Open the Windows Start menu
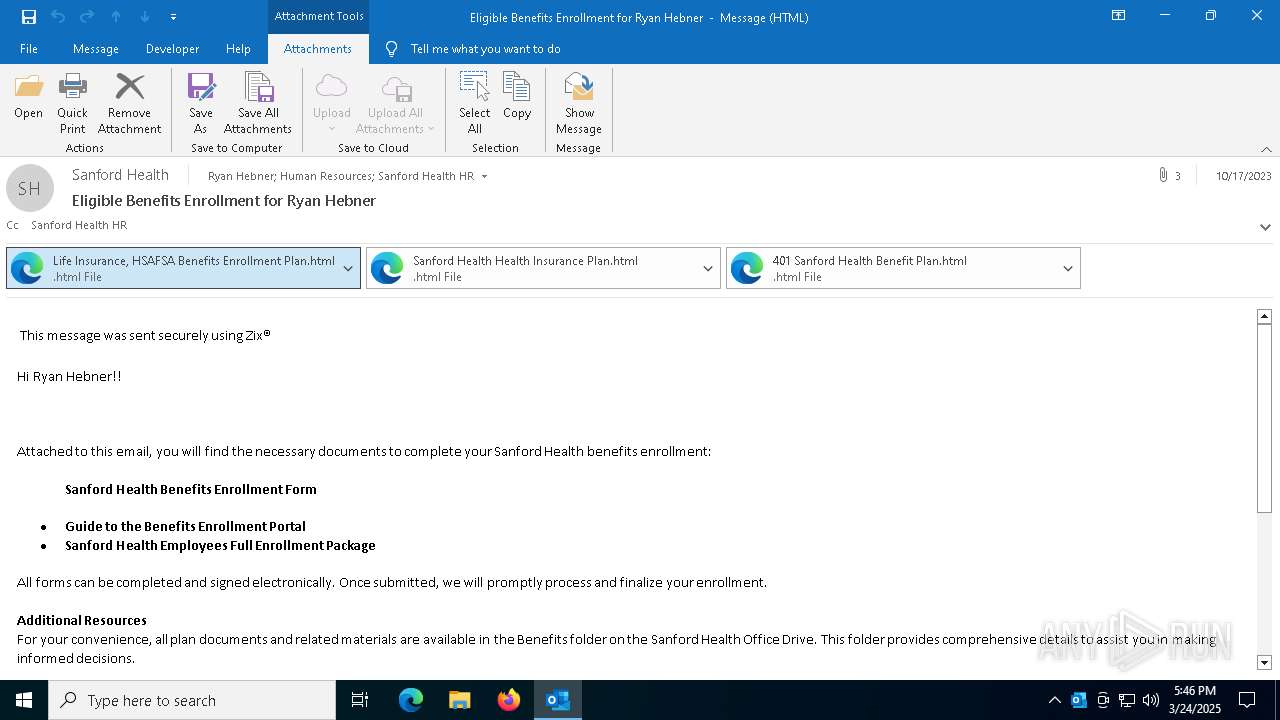 24,700
